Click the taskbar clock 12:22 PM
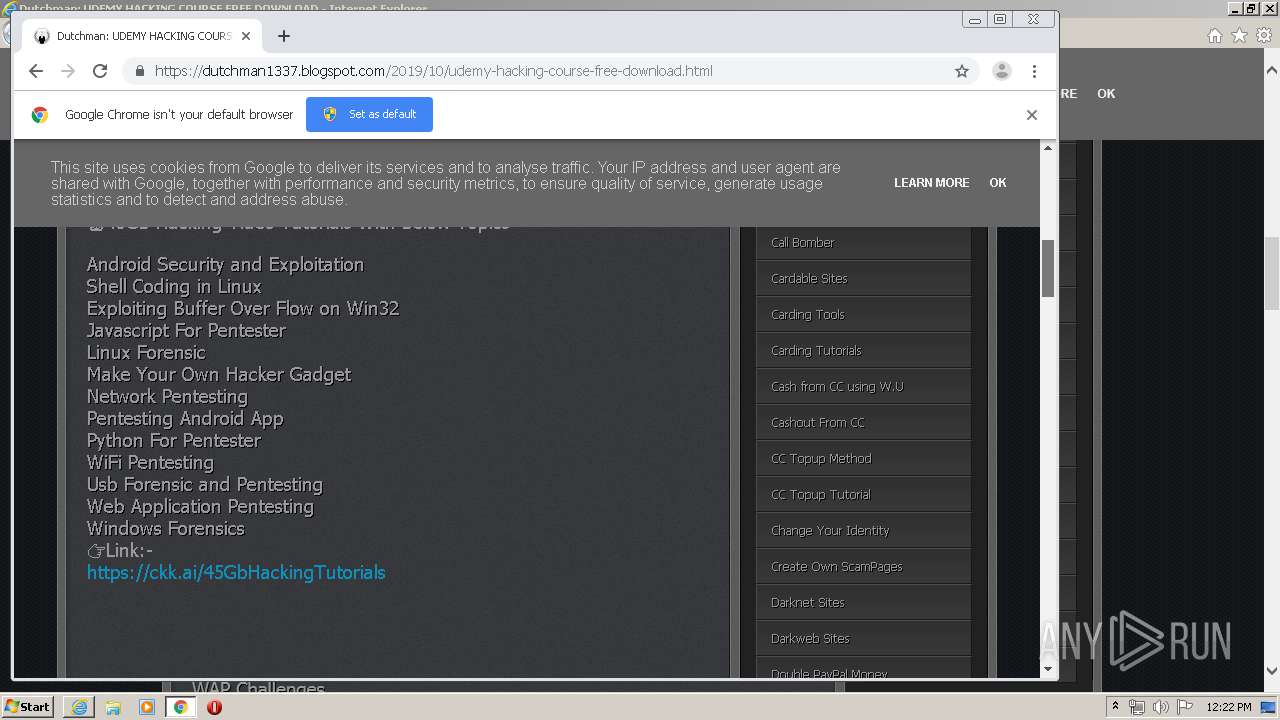1280x720 pixels. coord(1229,707)
